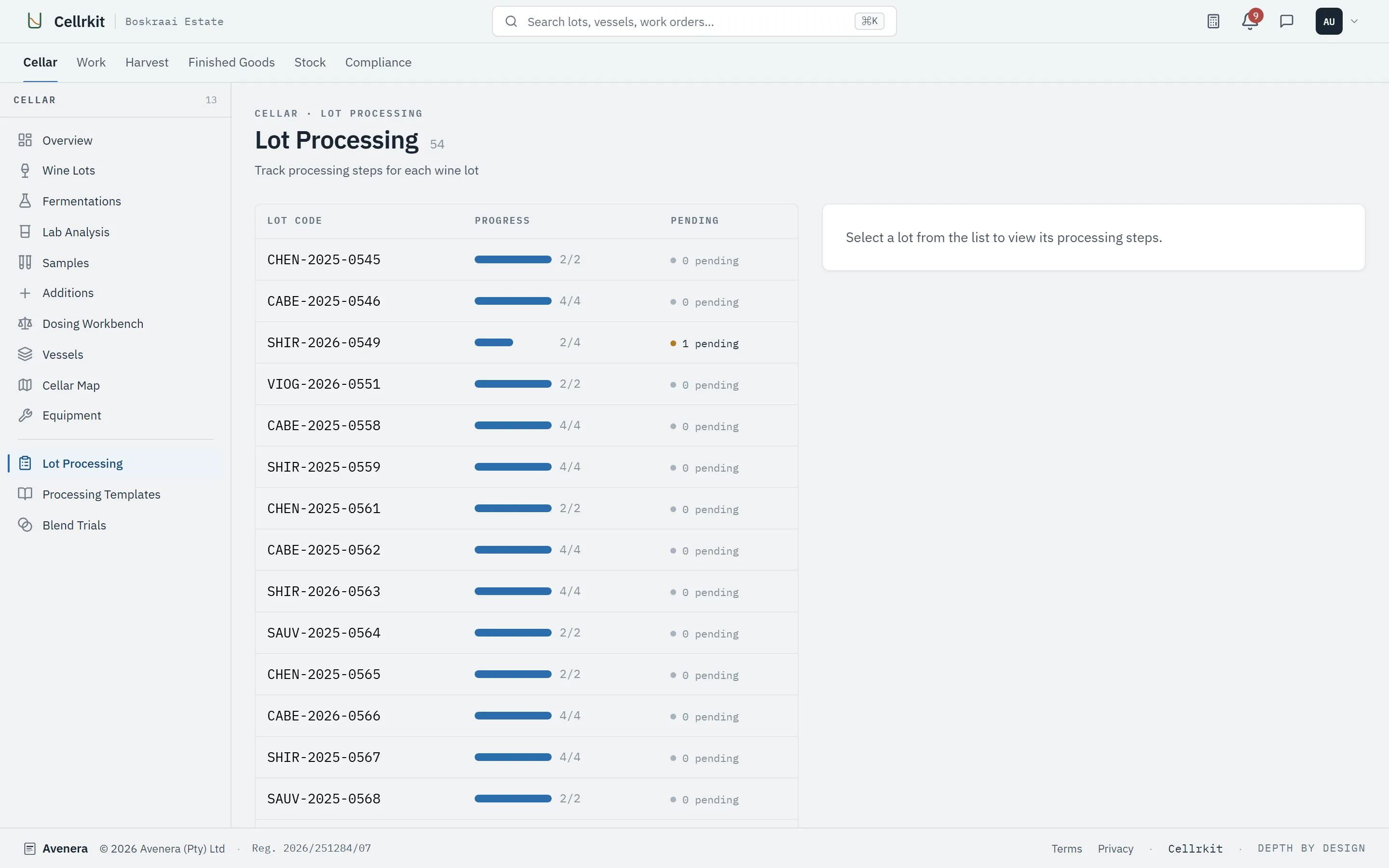Click the Equipment wrench icon
The width and height of the screenshot is (1389, 868).
click(25, 416)
